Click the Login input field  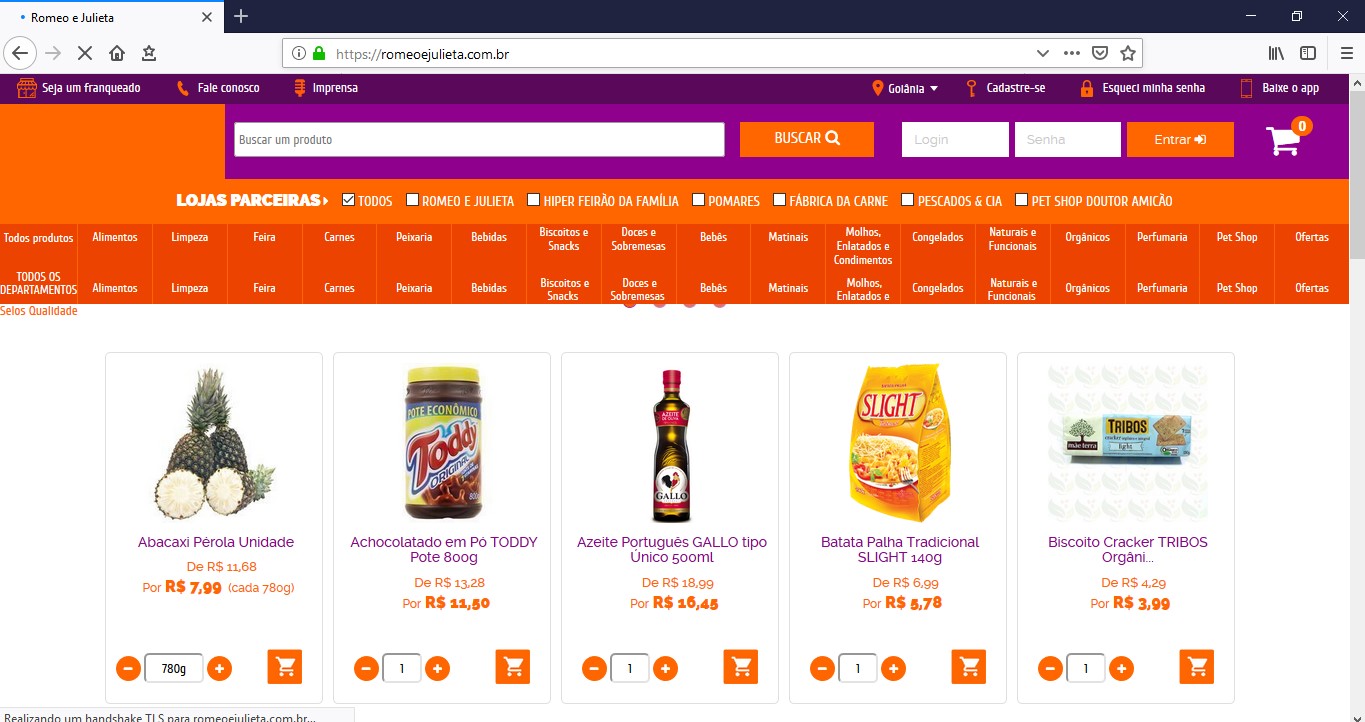pyautogui.click(x=955, y=139)
